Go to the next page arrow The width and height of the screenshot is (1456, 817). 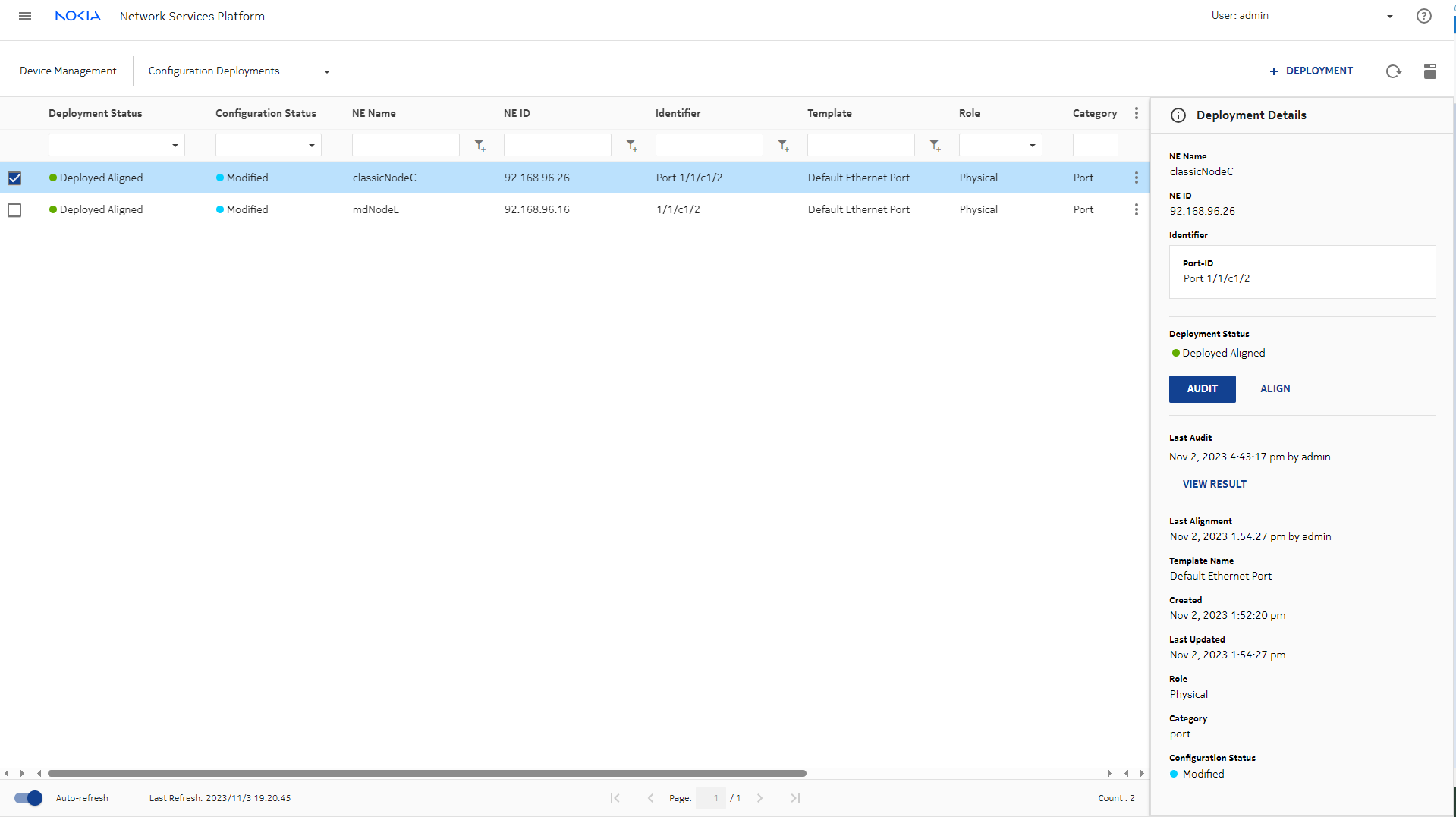point(759,798)
